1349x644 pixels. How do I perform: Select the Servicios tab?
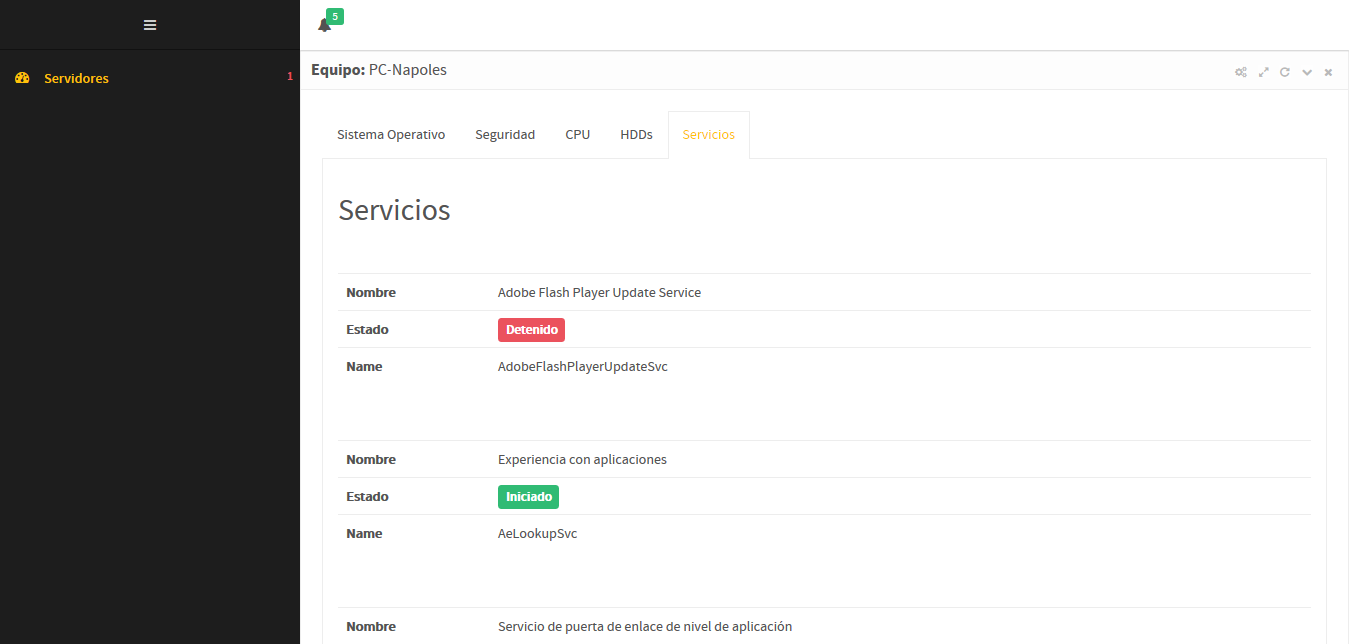pyautogui.click(x=708, y=135)
